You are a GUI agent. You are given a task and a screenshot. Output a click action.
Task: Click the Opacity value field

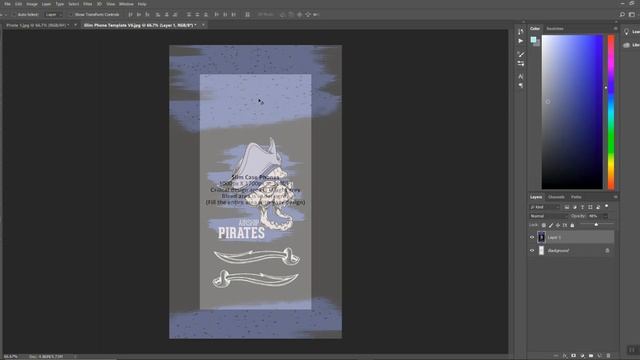click(595, 216)
